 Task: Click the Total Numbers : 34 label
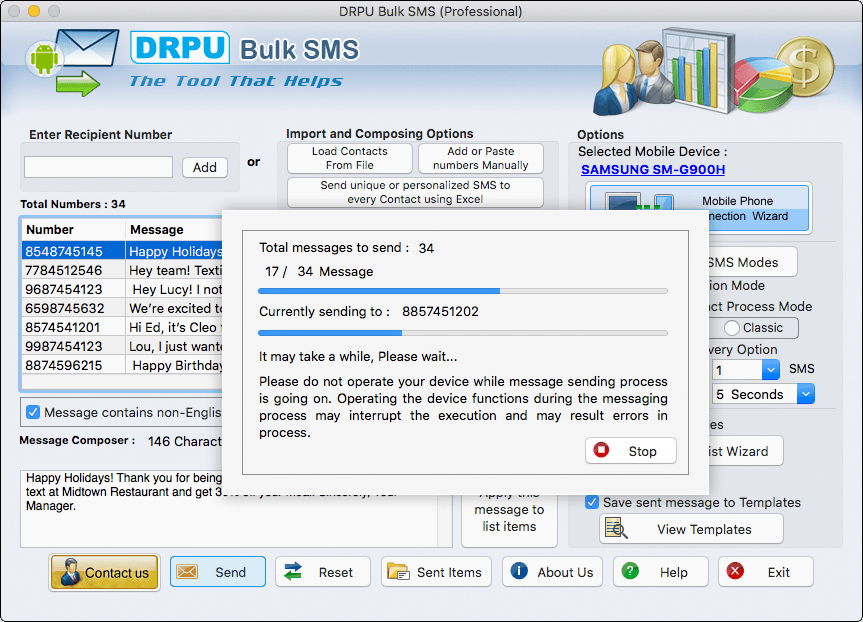click(x=73, y=204)
